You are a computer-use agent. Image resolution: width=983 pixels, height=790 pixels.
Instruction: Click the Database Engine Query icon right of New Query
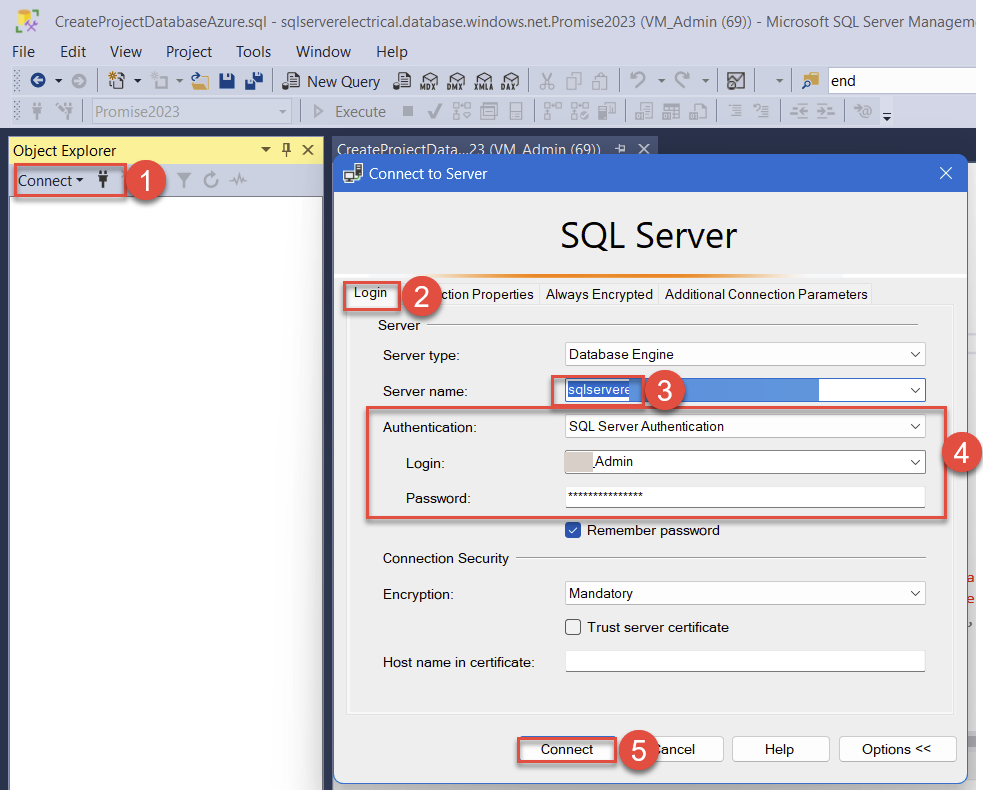click(402, 80)
